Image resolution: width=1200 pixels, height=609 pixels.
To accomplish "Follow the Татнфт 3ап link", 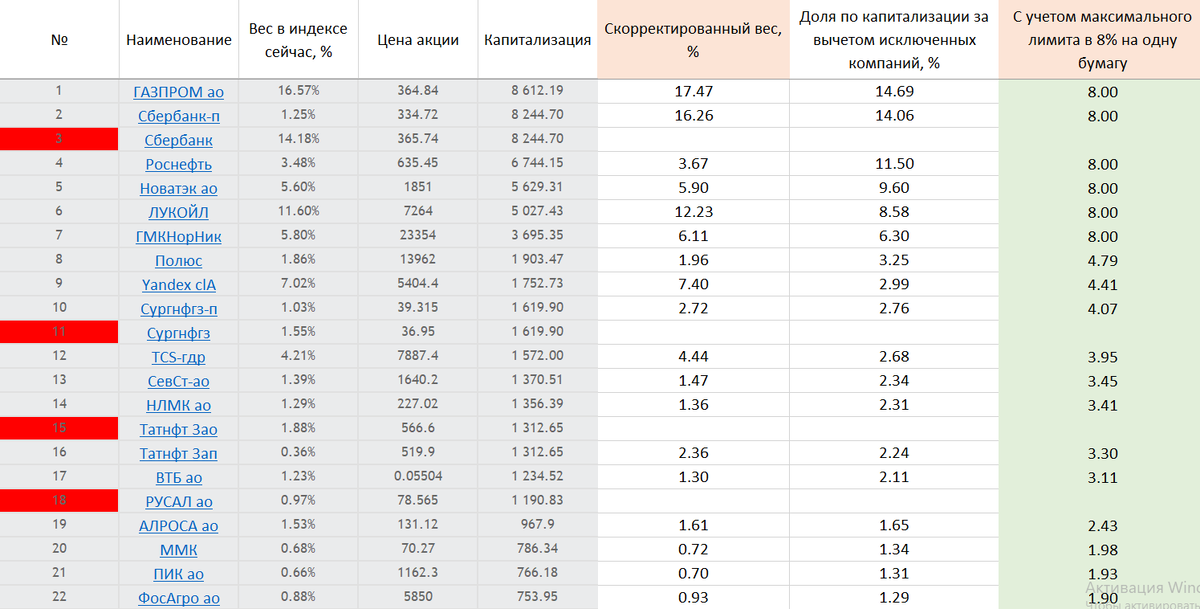I will tap(179, 453).
